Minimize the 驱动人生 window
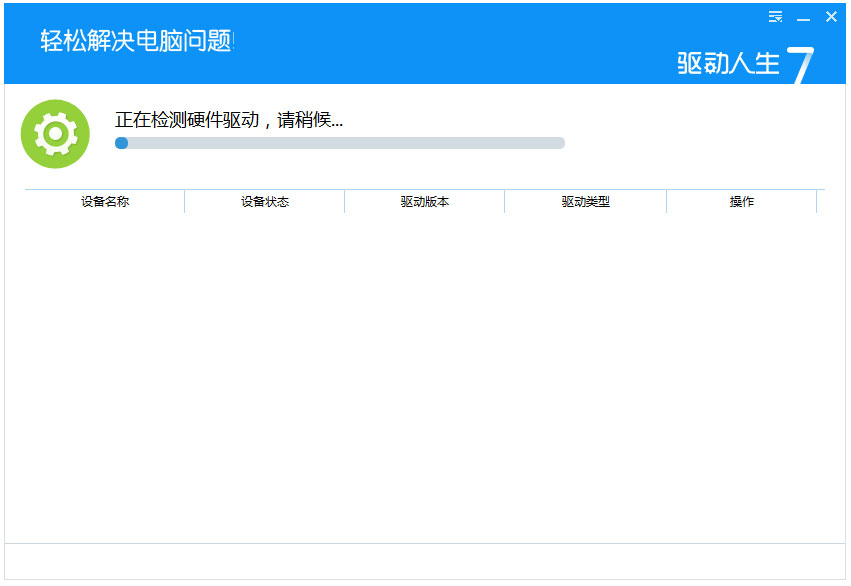This screenshot has width=851, height=586. 803,20
